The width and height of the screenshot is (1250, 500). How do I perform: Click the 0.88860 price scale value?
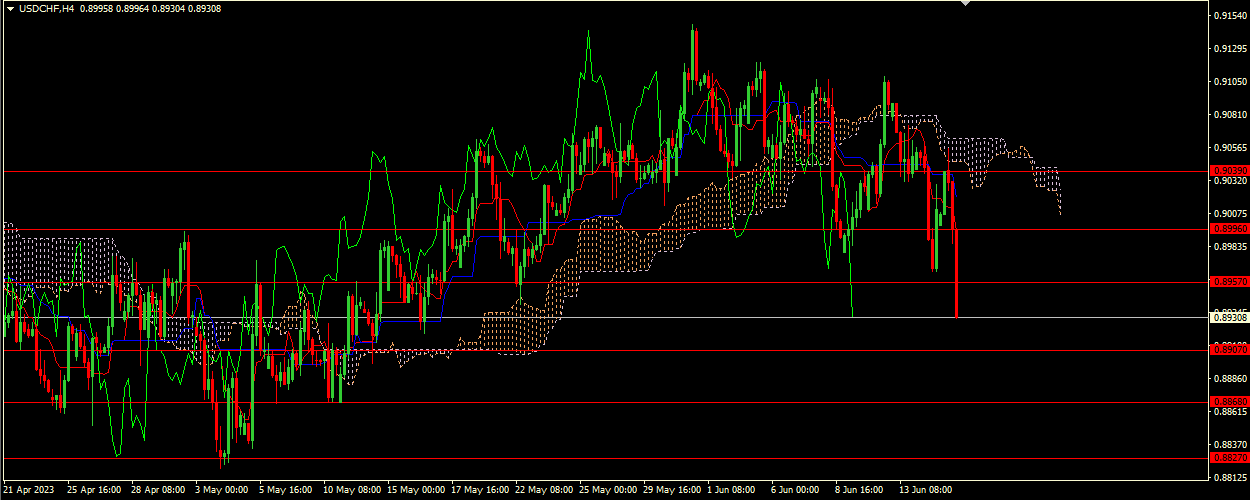click(x=1229, y=379)
